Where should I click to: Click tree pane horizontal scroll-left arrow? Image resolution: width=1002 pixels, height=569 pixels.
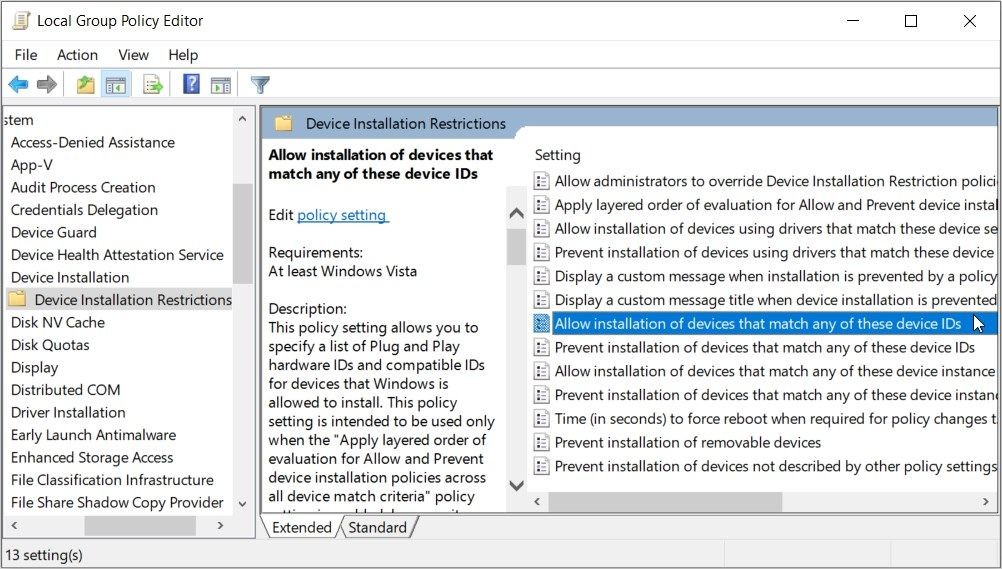tap(15, 526)
